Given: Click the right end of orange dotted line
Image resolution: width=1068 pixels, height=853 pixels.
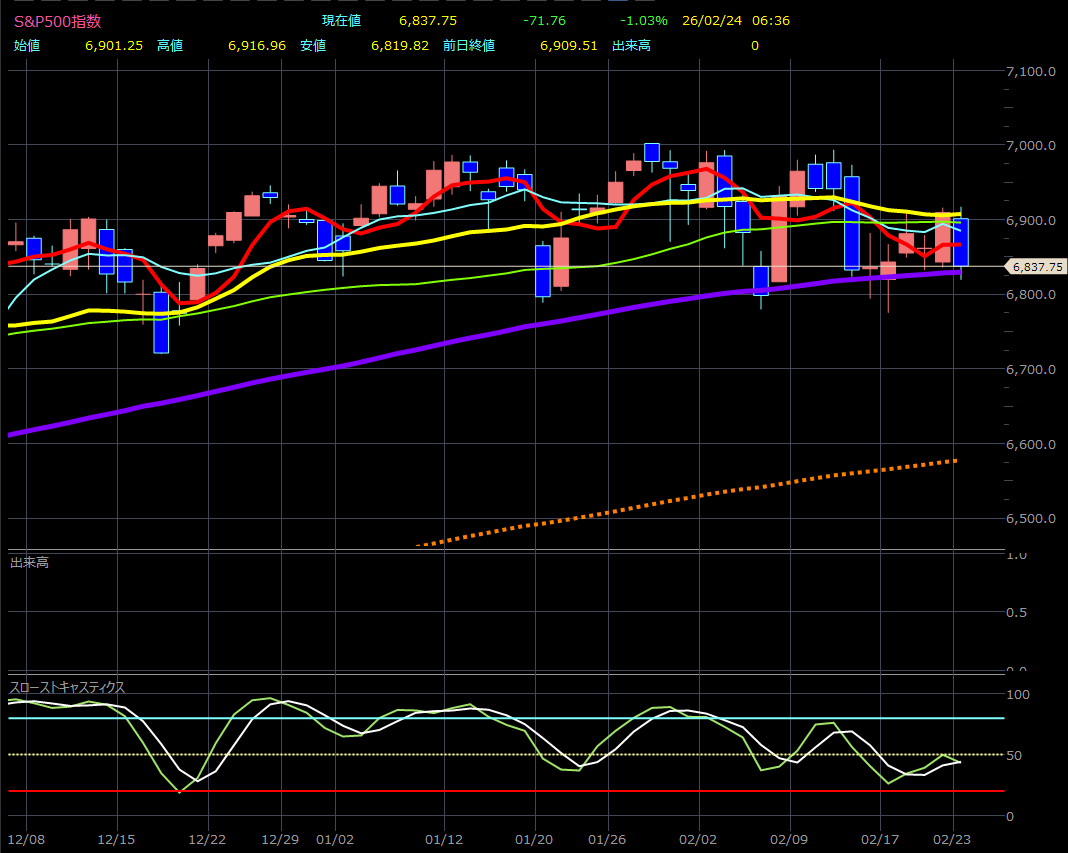Looking at the screenshot, I should (x=955, y=461).
